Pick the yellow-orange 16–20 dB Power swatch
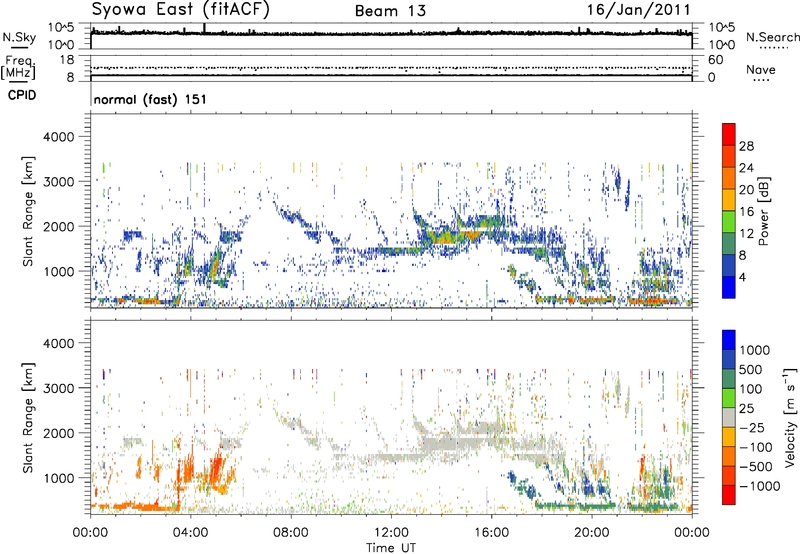Screen dimensions: 800x554 729,200
